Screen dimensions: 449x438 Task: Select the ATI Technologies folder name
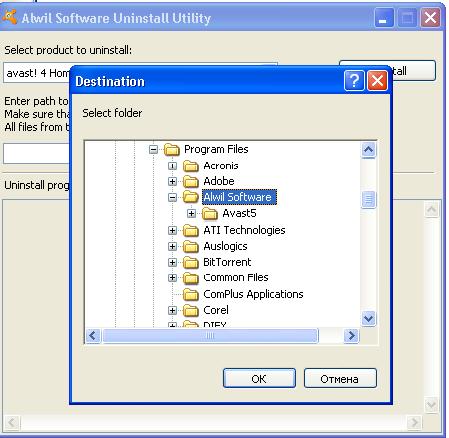(x=244, y=230)
